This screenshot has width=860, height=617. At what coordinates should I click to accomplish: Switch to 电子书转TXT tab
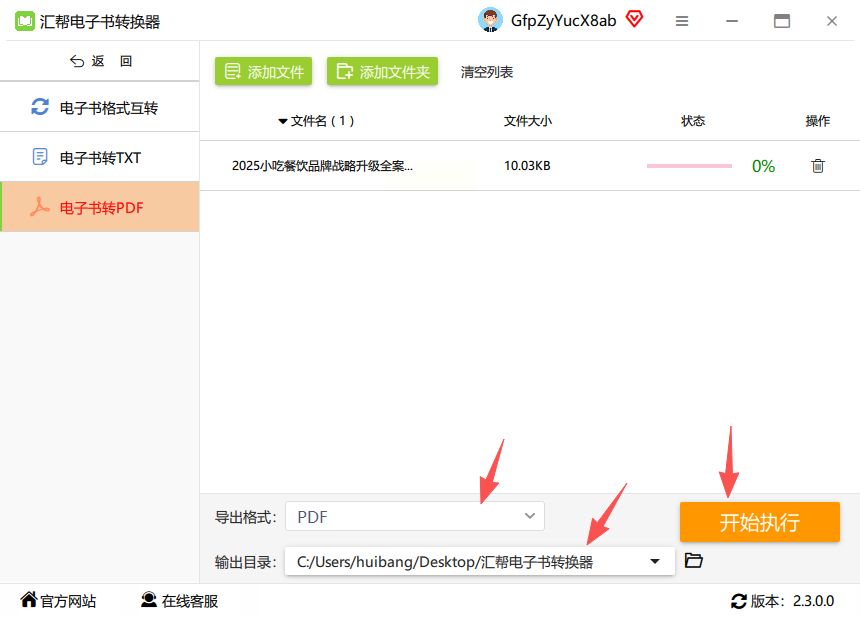[x=100, y=157]
